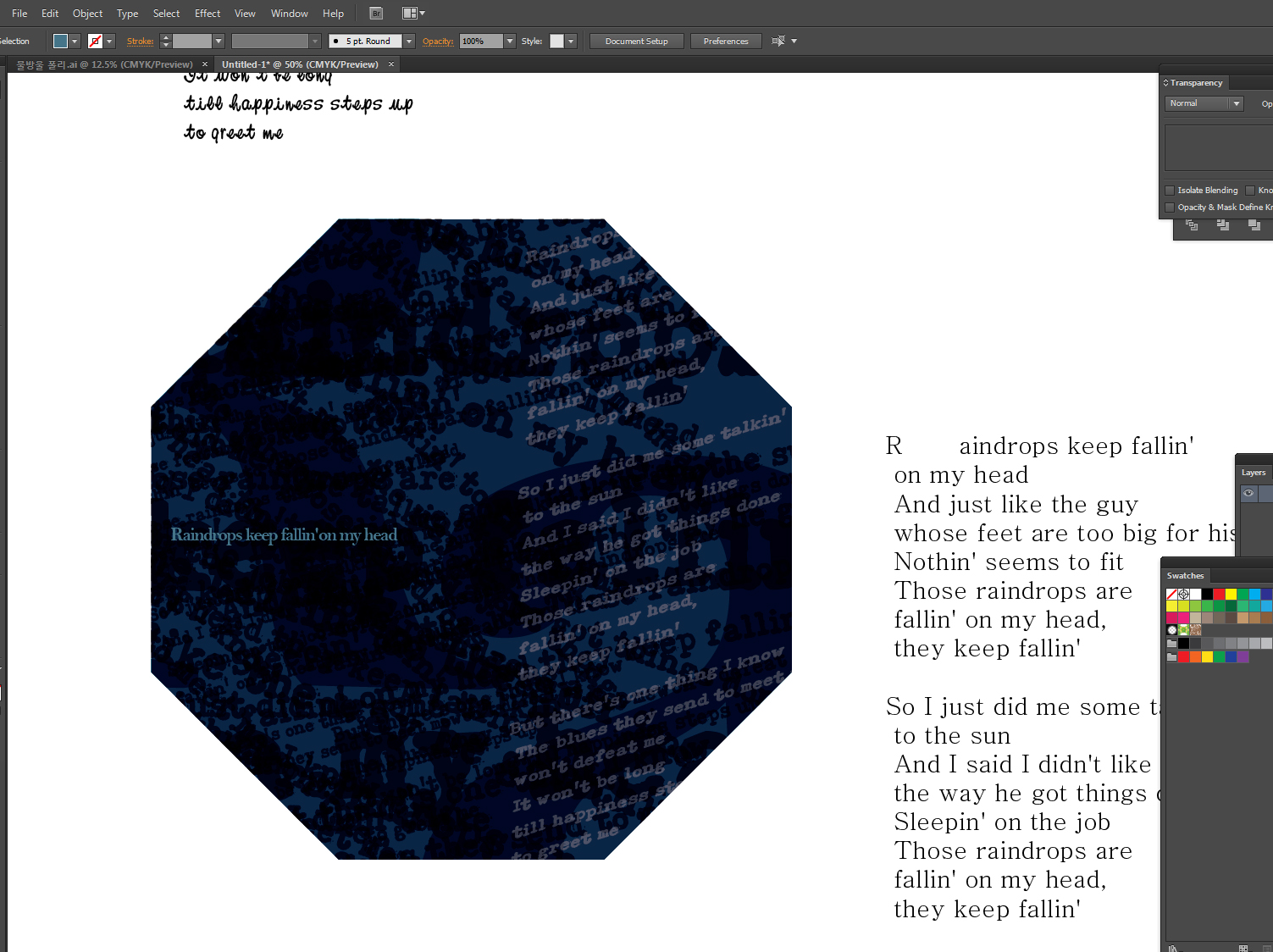Open the grayscale swatch group folder
The height and width of the screenshot is (952, 1273).
tap(1171, 643)
